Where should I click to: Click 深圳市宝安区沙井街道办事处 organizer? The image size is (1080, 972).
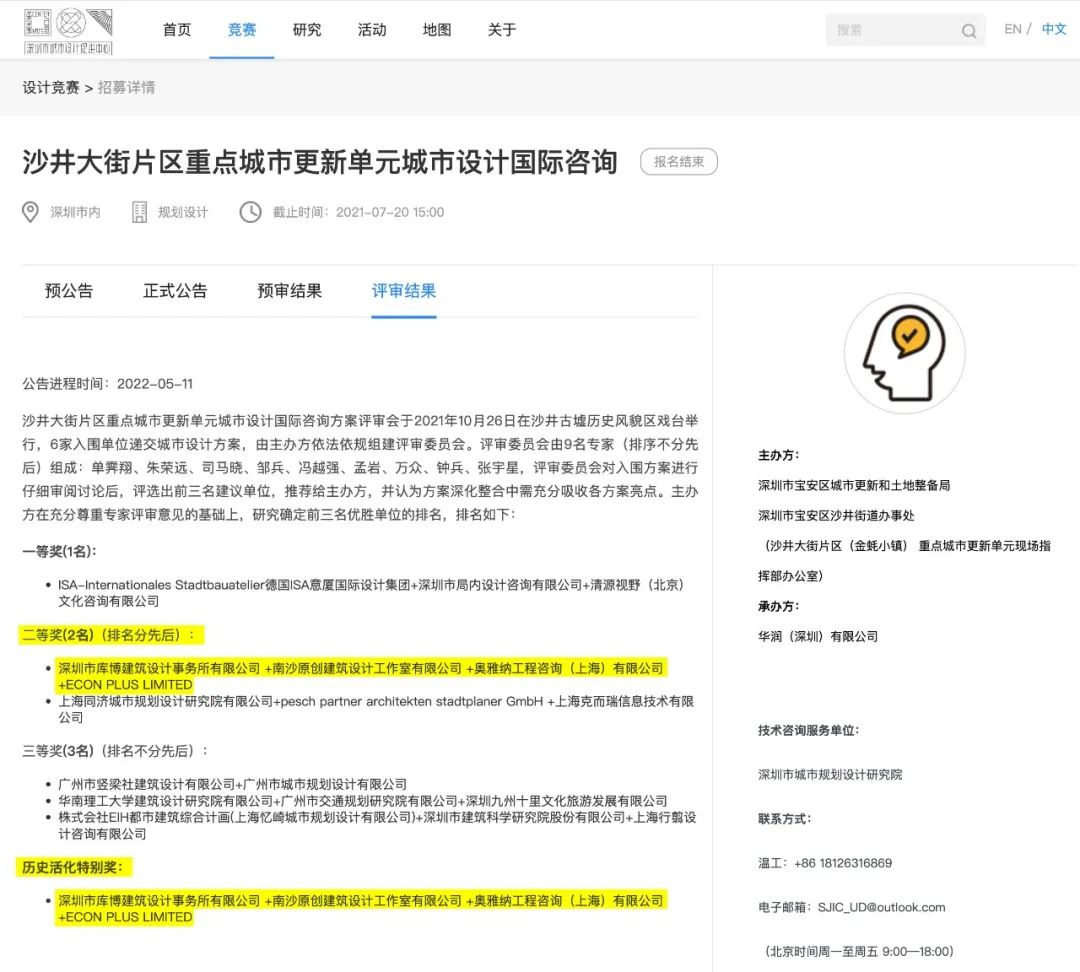tap(836, 516)
